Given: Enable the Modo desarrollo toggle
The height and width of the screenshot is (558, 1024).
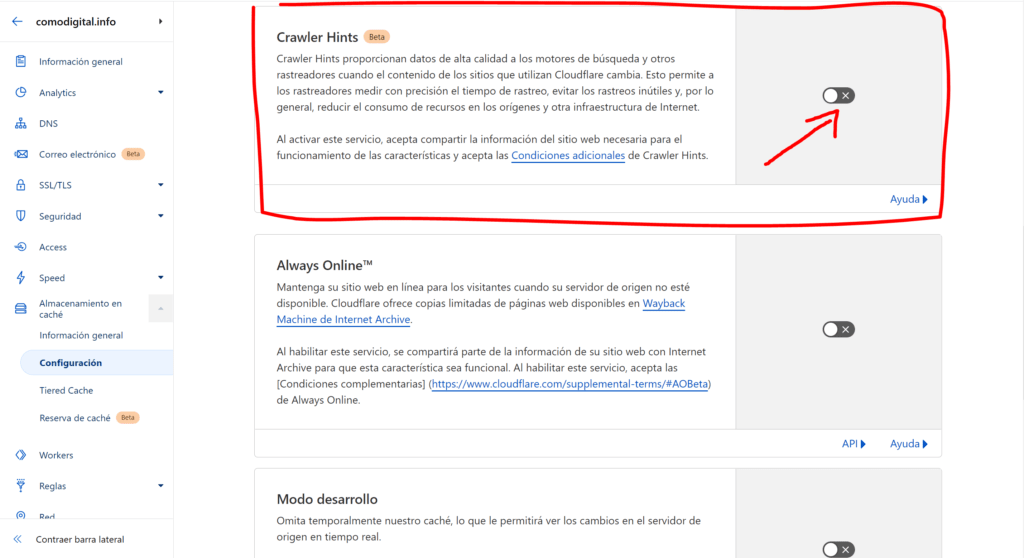Looking at the screenshot, I should tap(838, 550).
